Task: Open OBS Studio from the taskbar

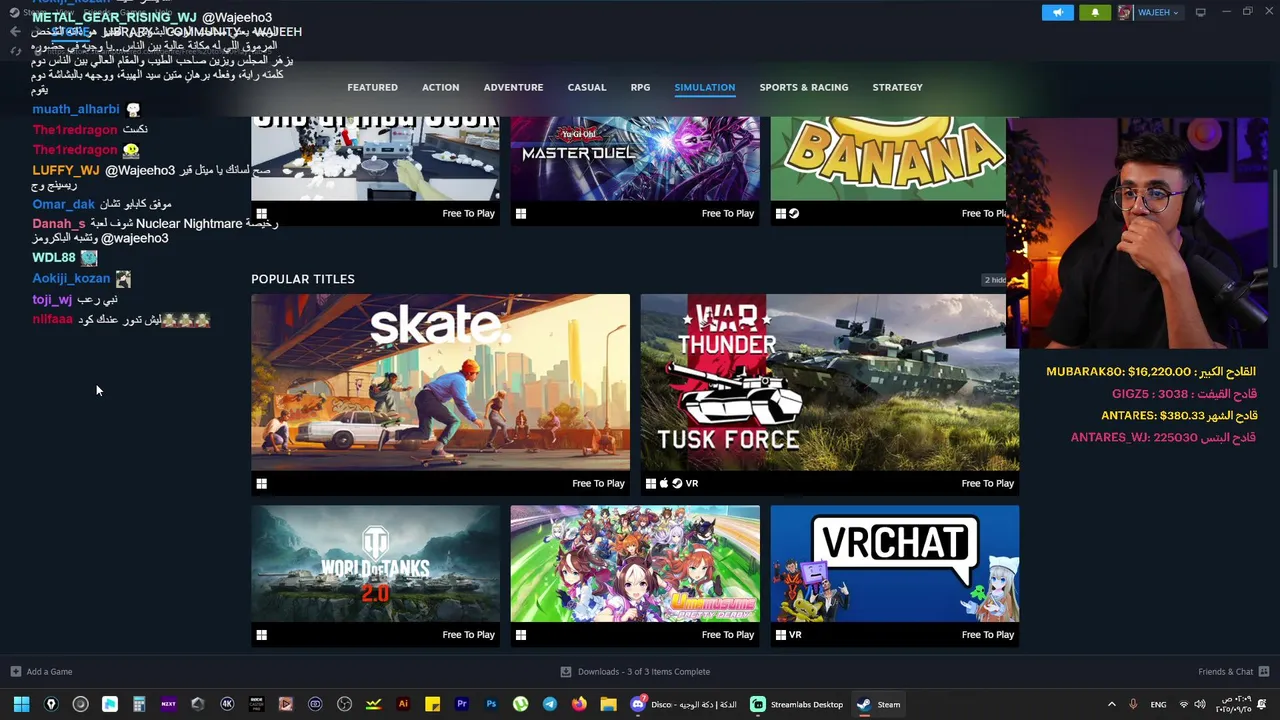Action: click(x=344, y=704)
